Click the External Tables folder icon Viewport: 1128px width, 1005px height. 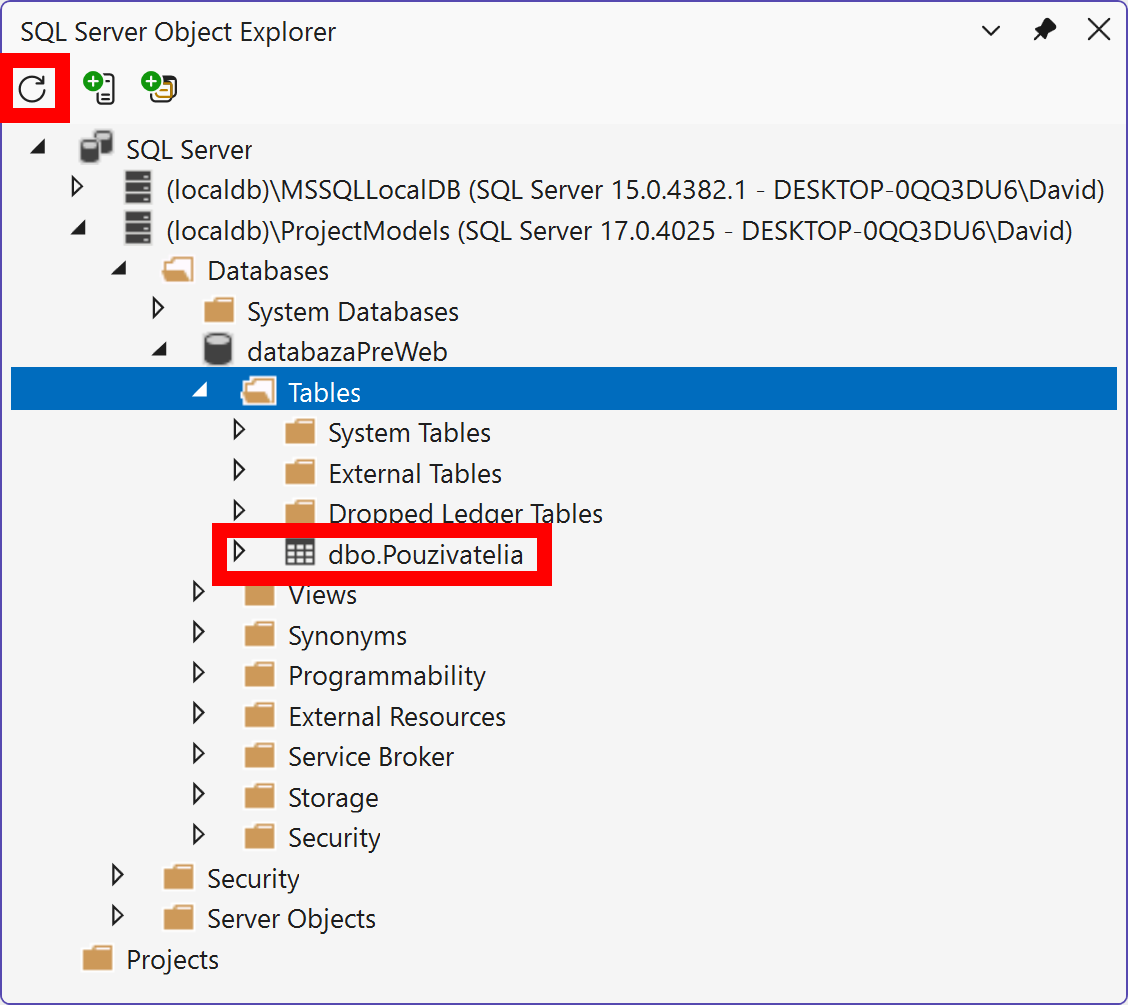pos(300,472)
